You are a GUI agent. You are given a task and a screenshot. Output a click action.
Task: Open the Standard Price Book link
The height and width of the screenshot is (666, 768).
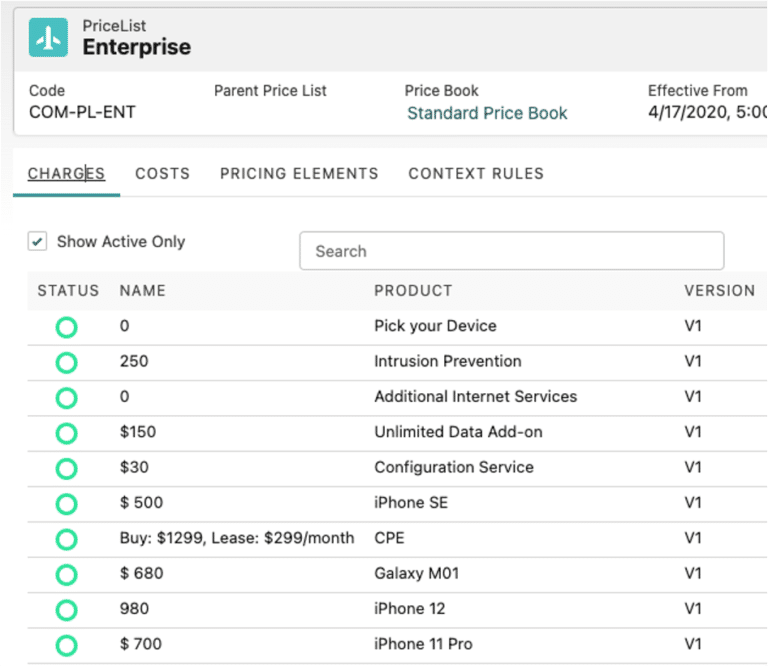[487, 113]
